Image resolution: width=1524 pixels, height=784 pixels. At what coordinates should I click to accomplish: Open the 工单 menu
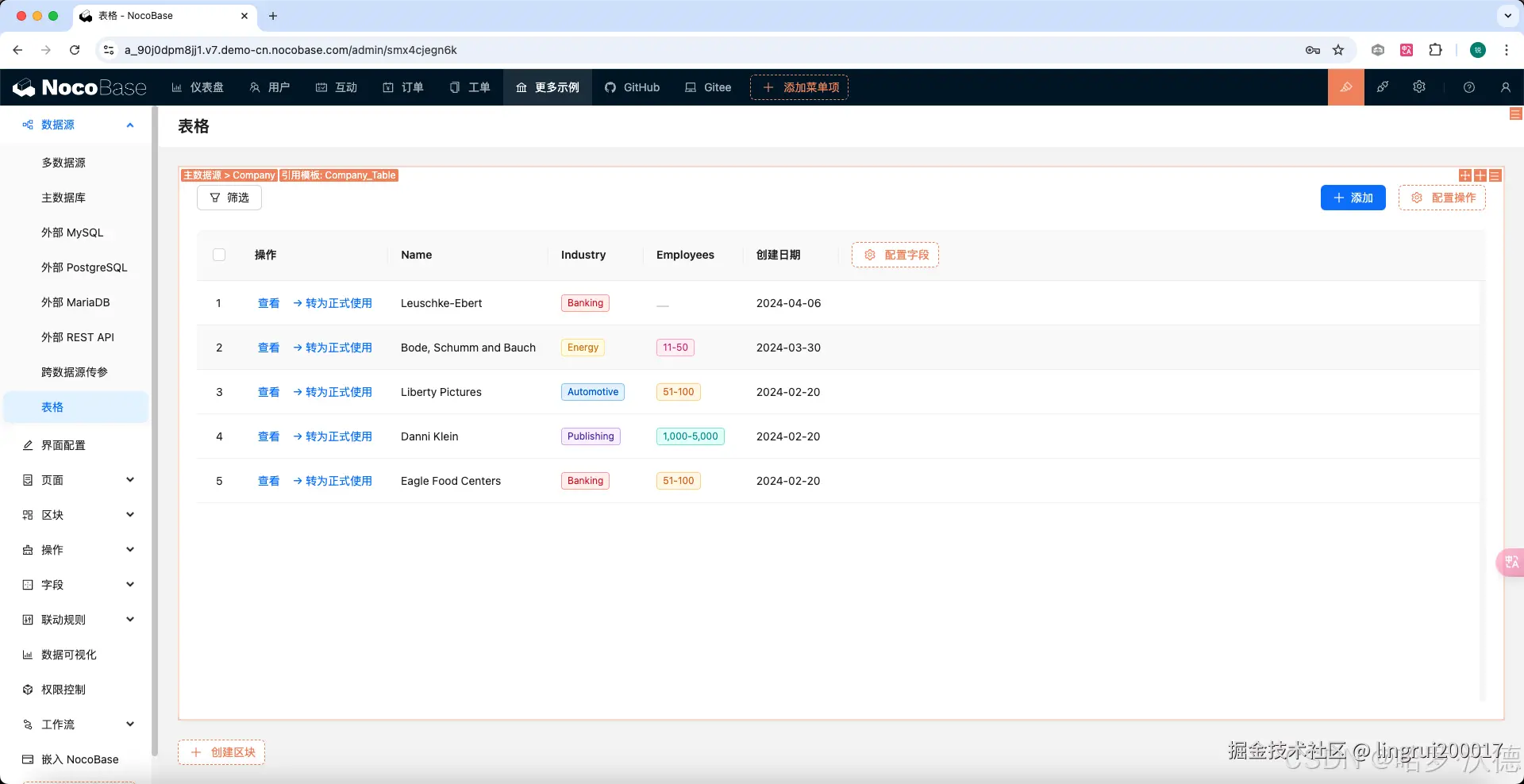pos(470,87)
